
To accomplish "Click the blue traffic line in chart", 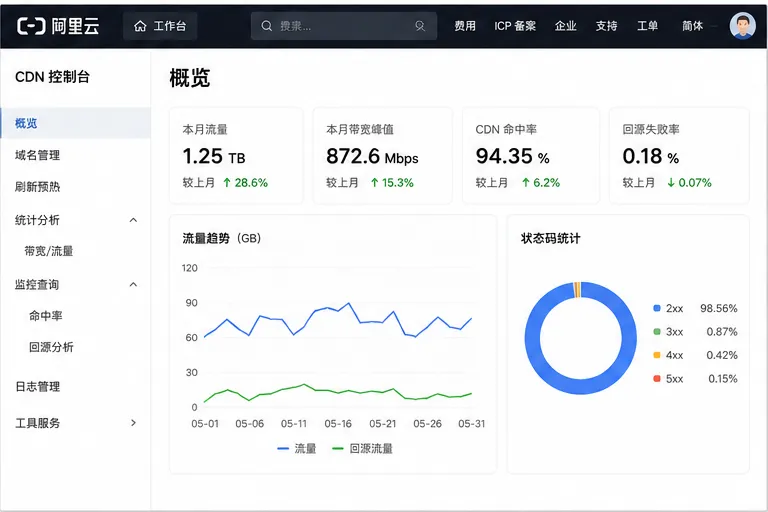I will click(338, 311).
